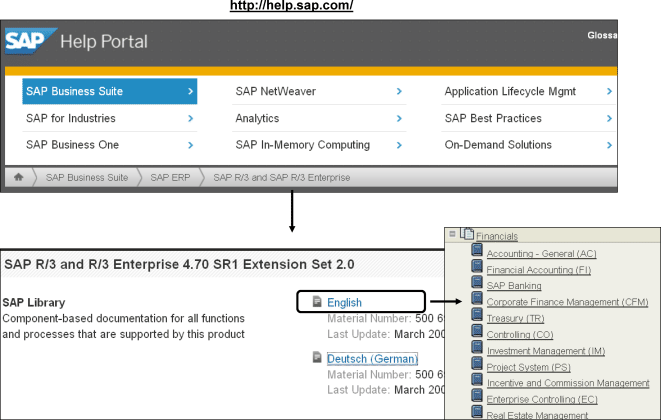Collapse the Financials tree node

point(452,234)
